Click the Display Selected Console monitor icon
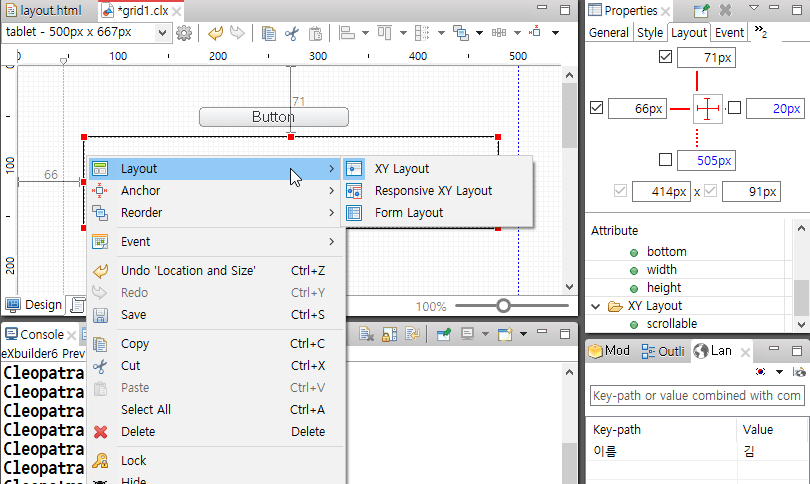 [x=468, y=334]
